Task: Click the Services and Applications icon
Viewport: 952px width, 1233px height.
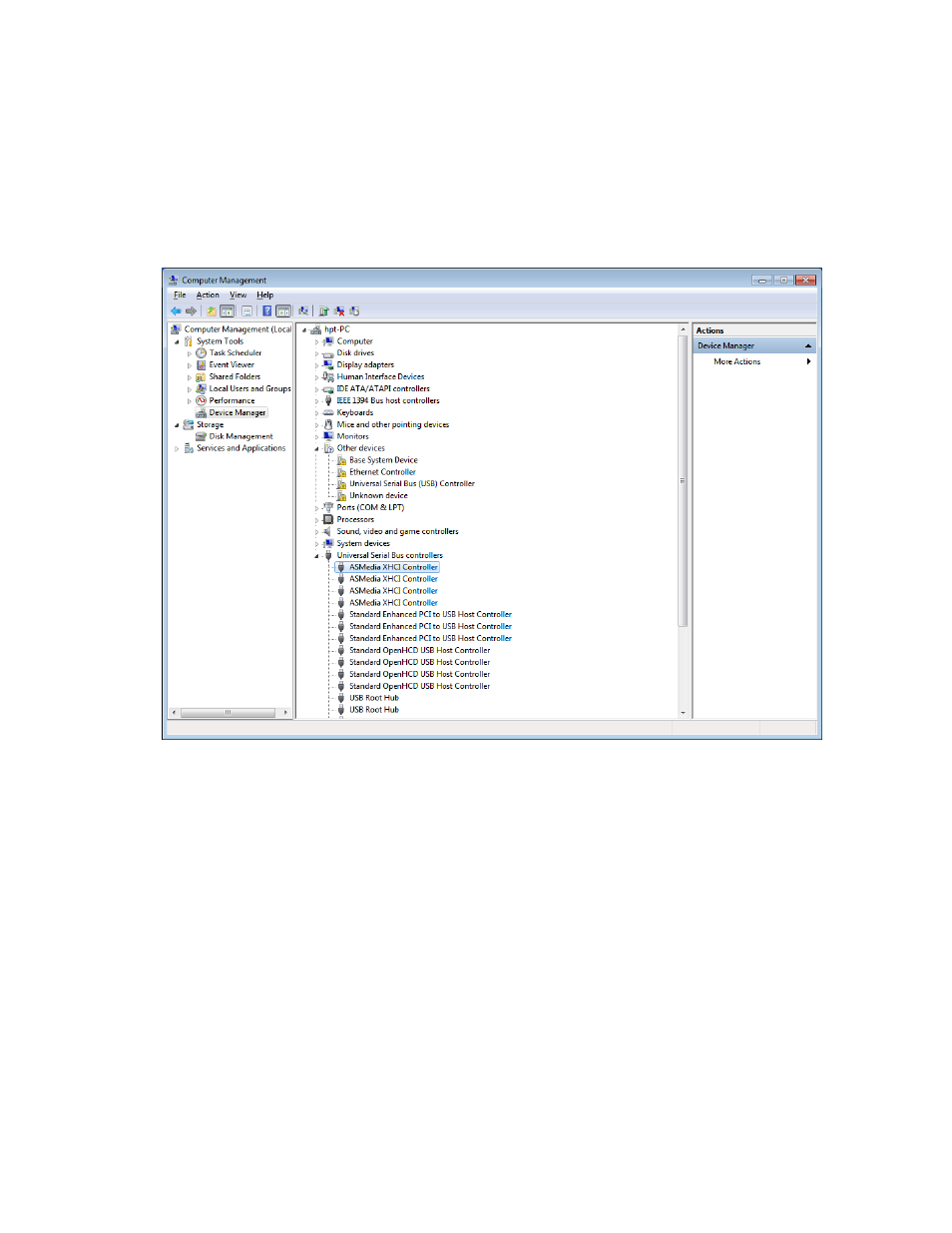Action: pos(189,448)
